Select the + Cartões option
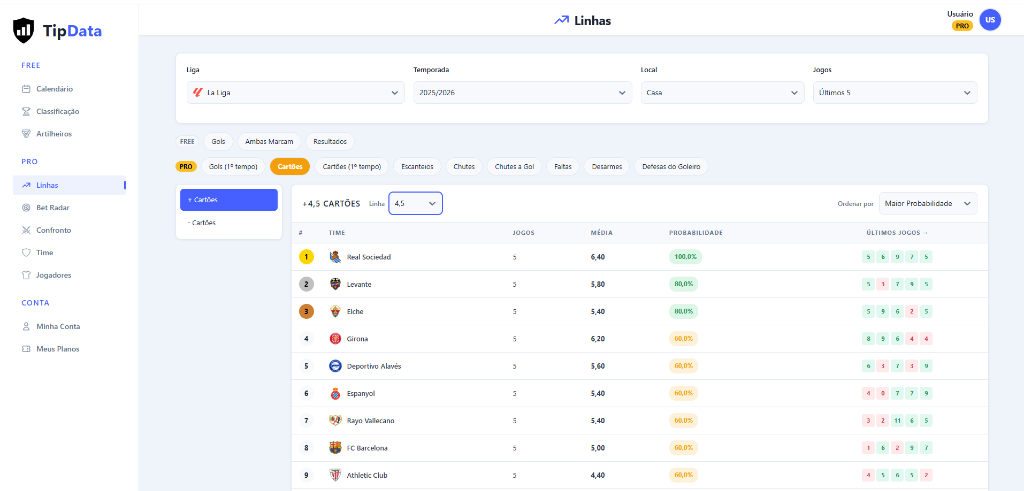Image resolution: width=1024 pixels, height=491 pixels. pyautogui.click(x=229, y=200)
